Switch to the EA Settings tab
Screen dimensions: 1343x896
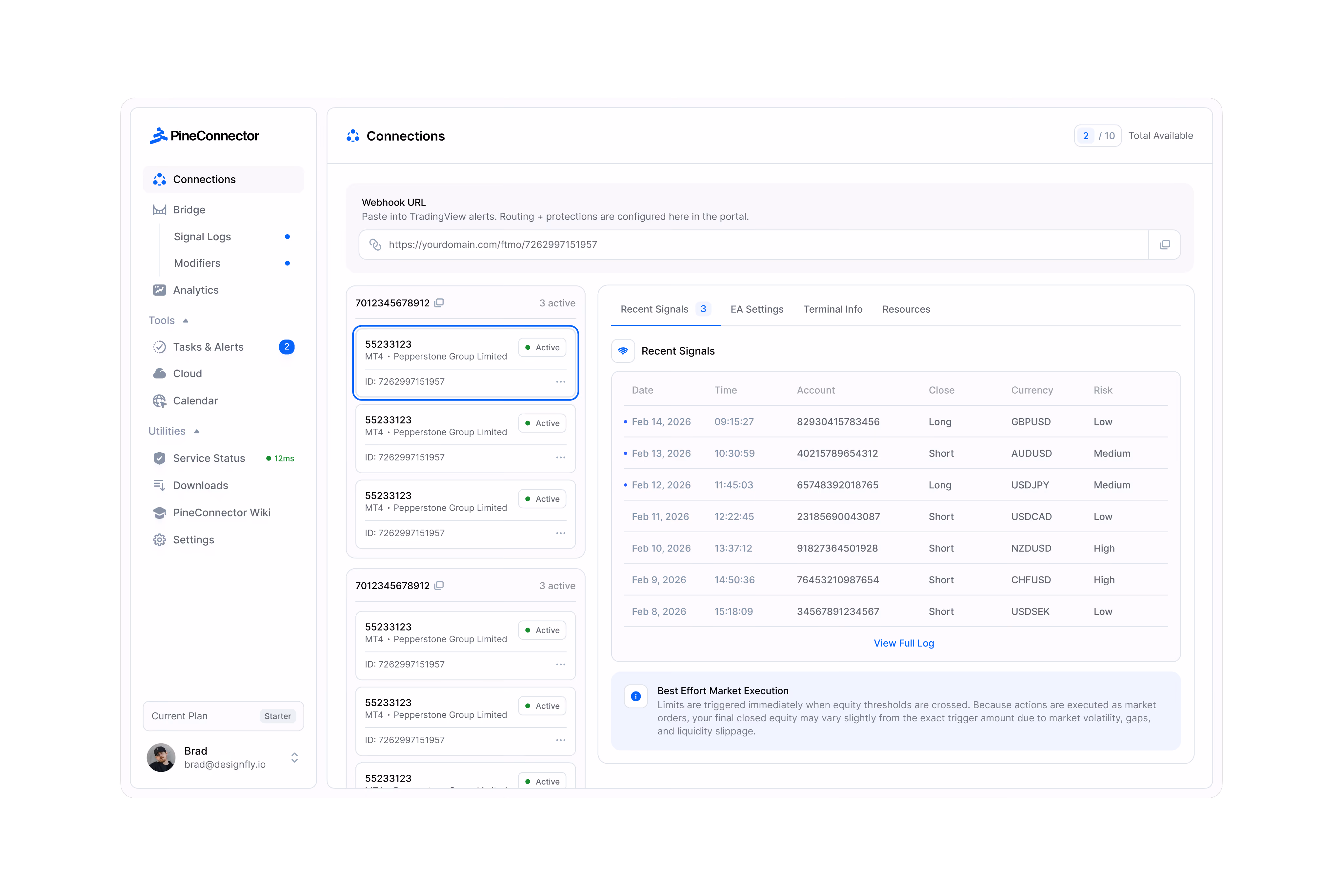tap(757, 309)
